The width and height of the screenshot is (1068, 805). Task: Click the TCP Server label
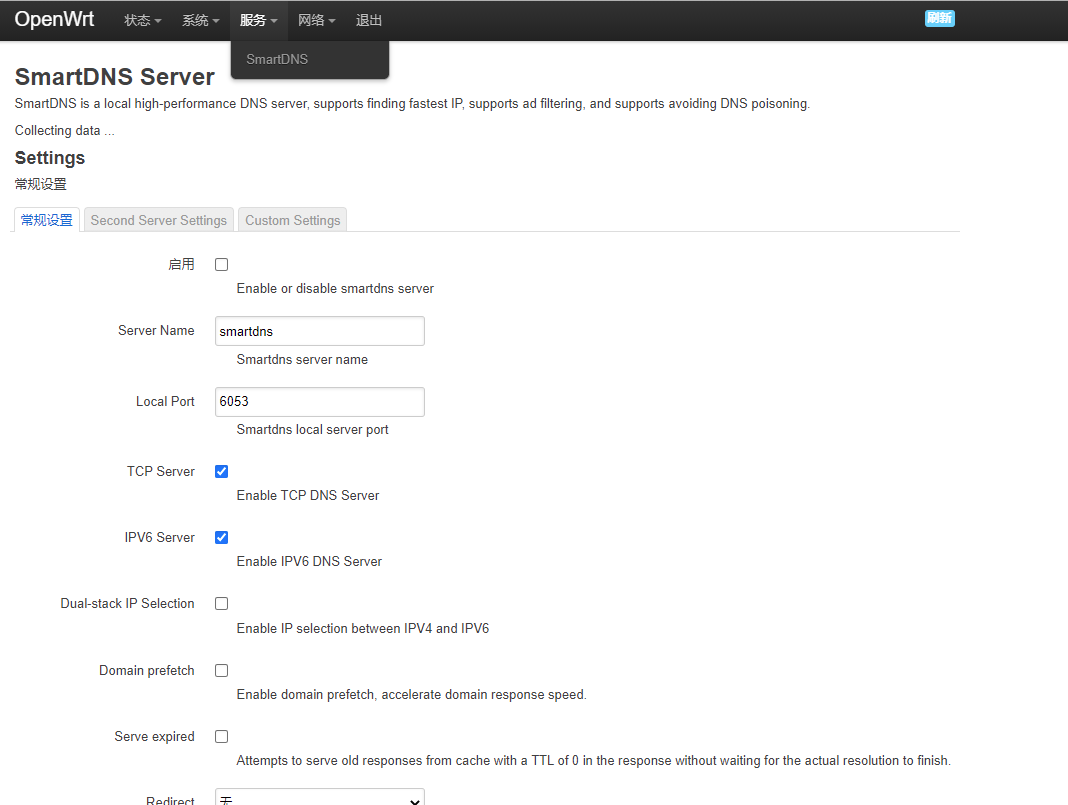tap(161, 471)
